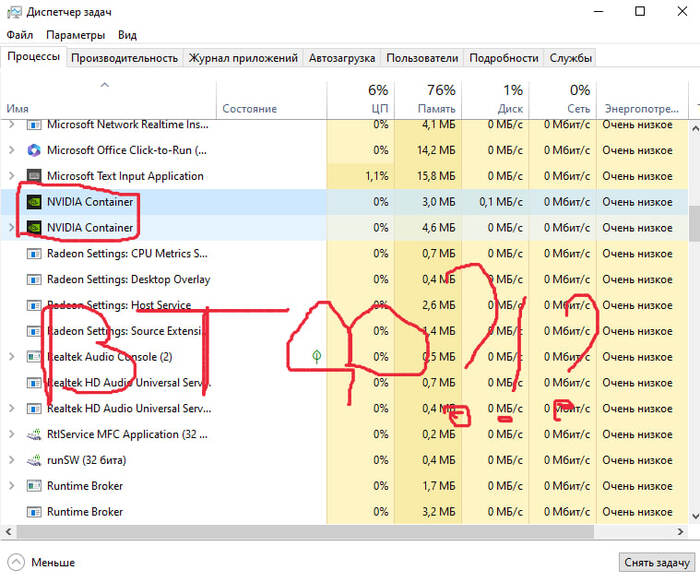Click the Radeon Settings: Source Extension icon

click(34, 331)
